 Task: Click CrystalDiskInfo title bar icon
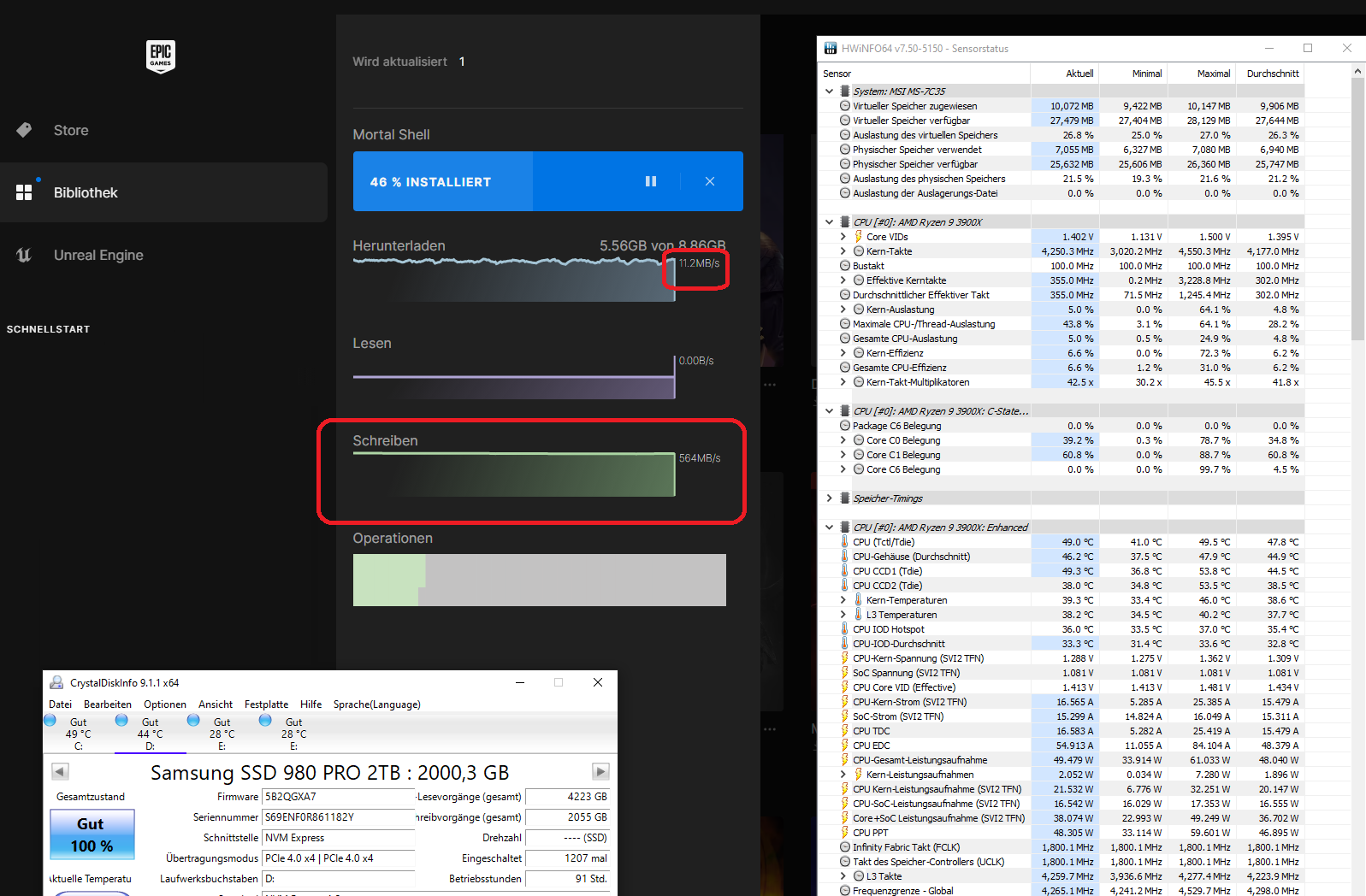point(56,682)
